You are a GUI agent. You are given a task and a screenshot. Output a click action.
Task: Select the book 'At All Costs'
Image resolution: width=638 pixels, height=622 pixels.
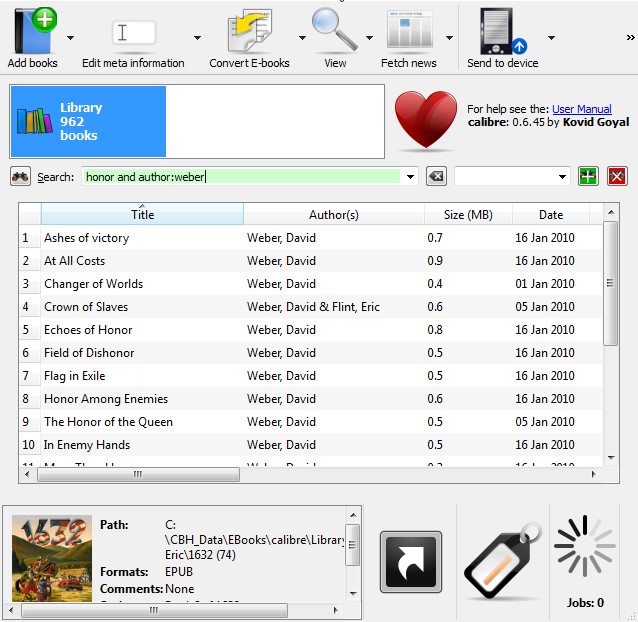point(74,261)
